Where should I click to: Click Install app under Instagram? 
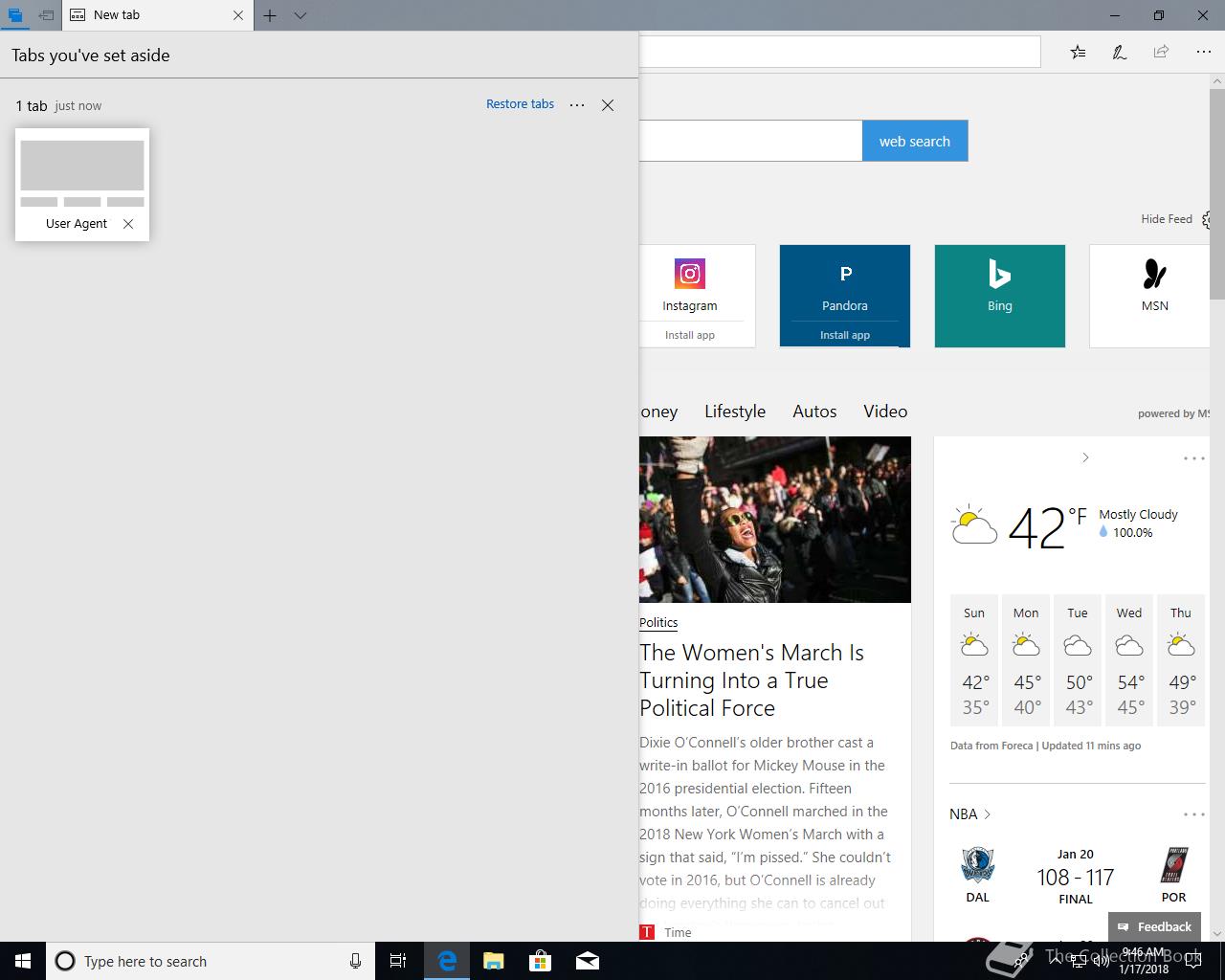click(690, 335)
